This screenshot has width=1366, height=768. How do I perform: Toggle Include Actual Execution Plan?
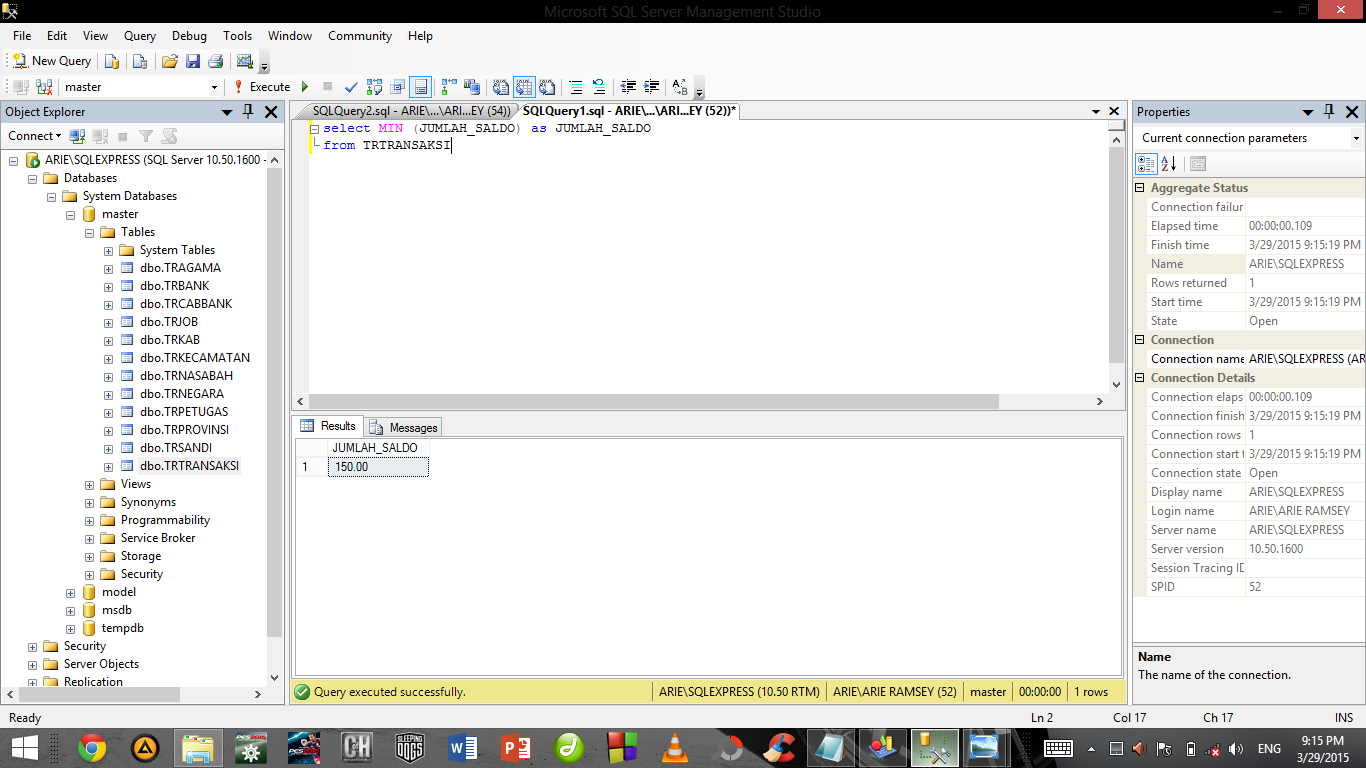449,87
